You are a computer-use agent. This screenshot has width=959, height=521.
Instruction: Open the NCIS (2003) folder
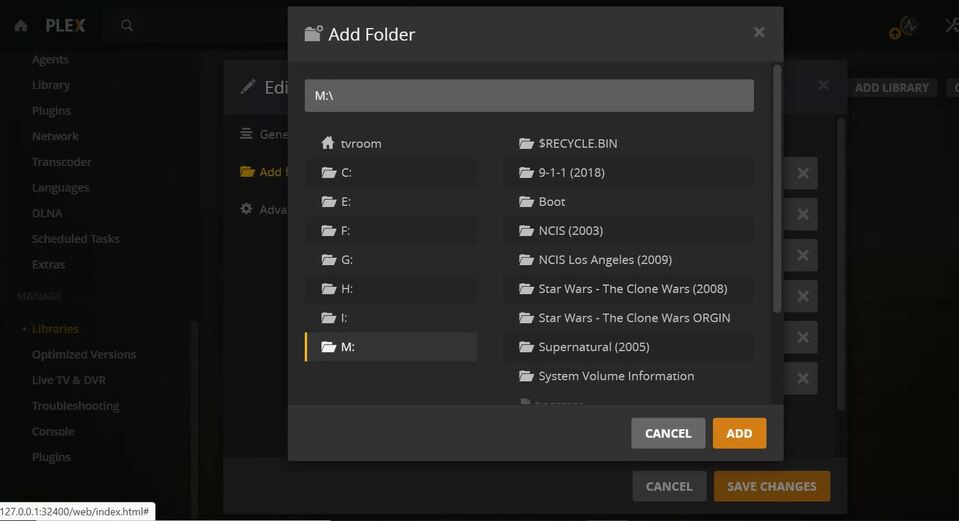tap(628, 231)
